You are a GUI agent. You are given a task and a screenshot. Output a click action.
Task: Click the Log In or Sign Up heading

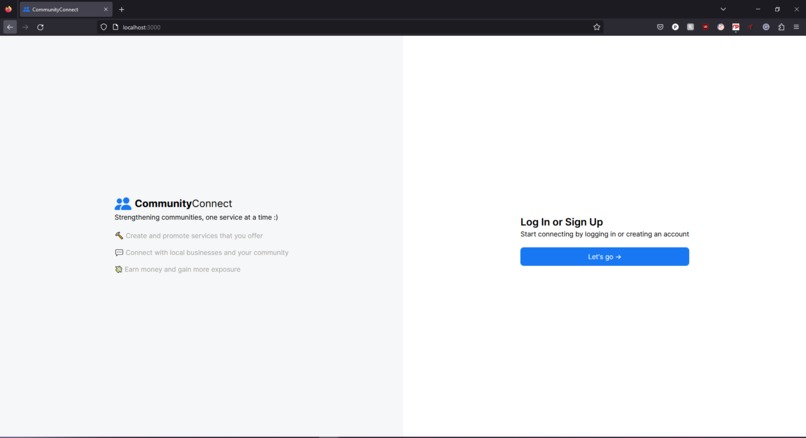pos(561,222)
